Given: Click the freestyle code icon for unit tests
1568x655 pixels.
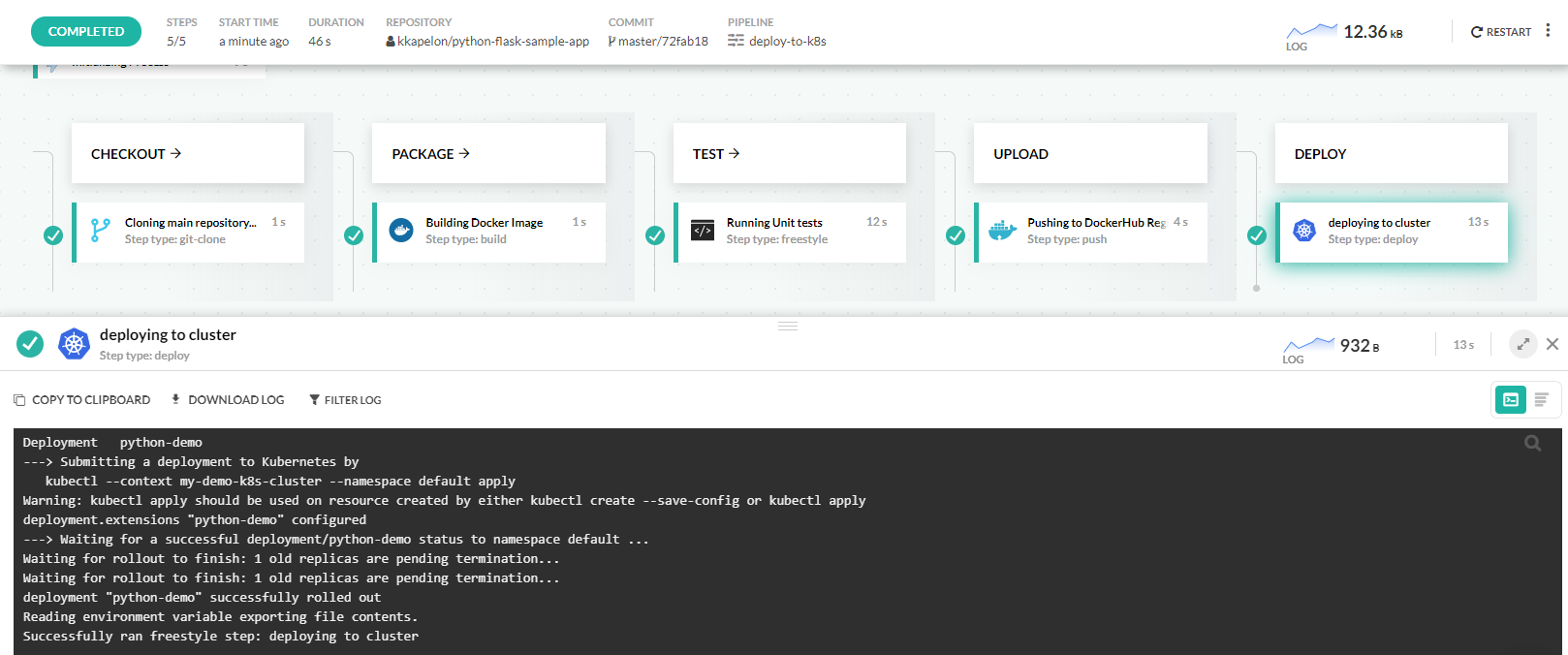Looking at the screenshot, I should (703, 231).
